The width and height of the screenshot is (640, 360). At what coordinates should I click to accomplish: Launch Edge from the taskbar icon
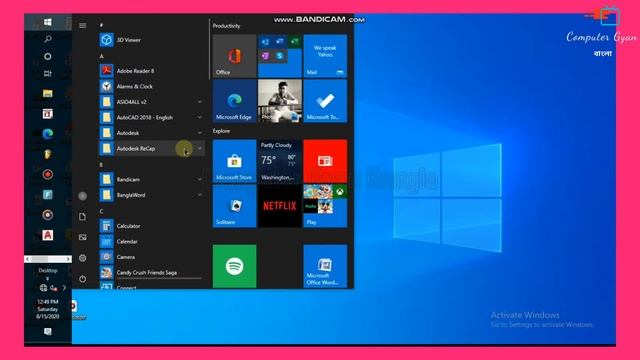[x=48, y=133]
